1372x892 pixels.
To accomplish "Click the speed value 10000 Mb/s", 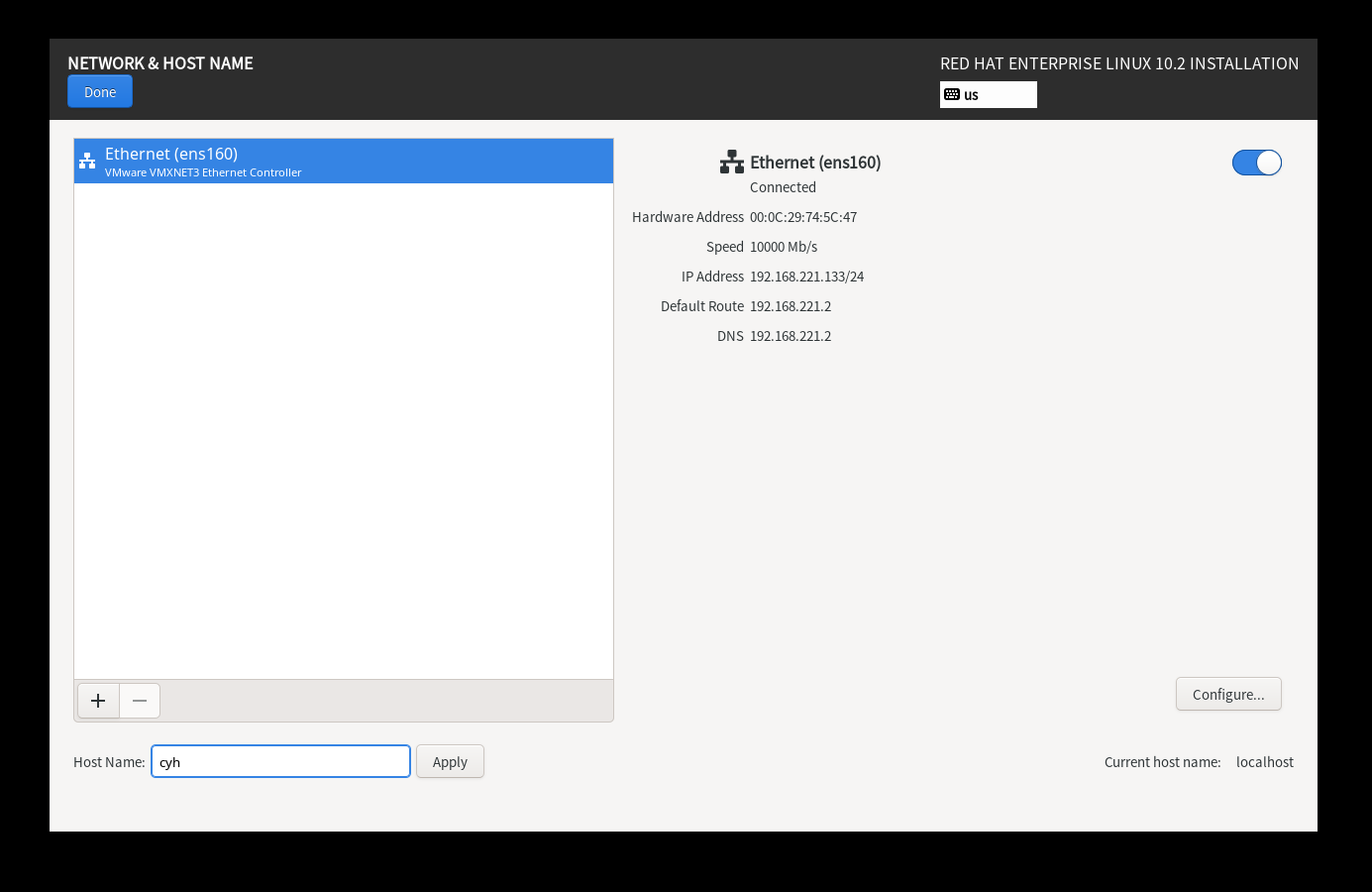I will point(784,247).
